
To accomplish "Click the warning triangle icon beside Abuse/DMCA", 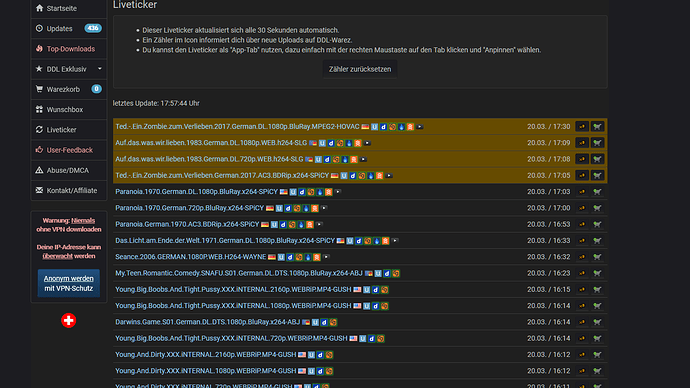I will coord(39,170).
